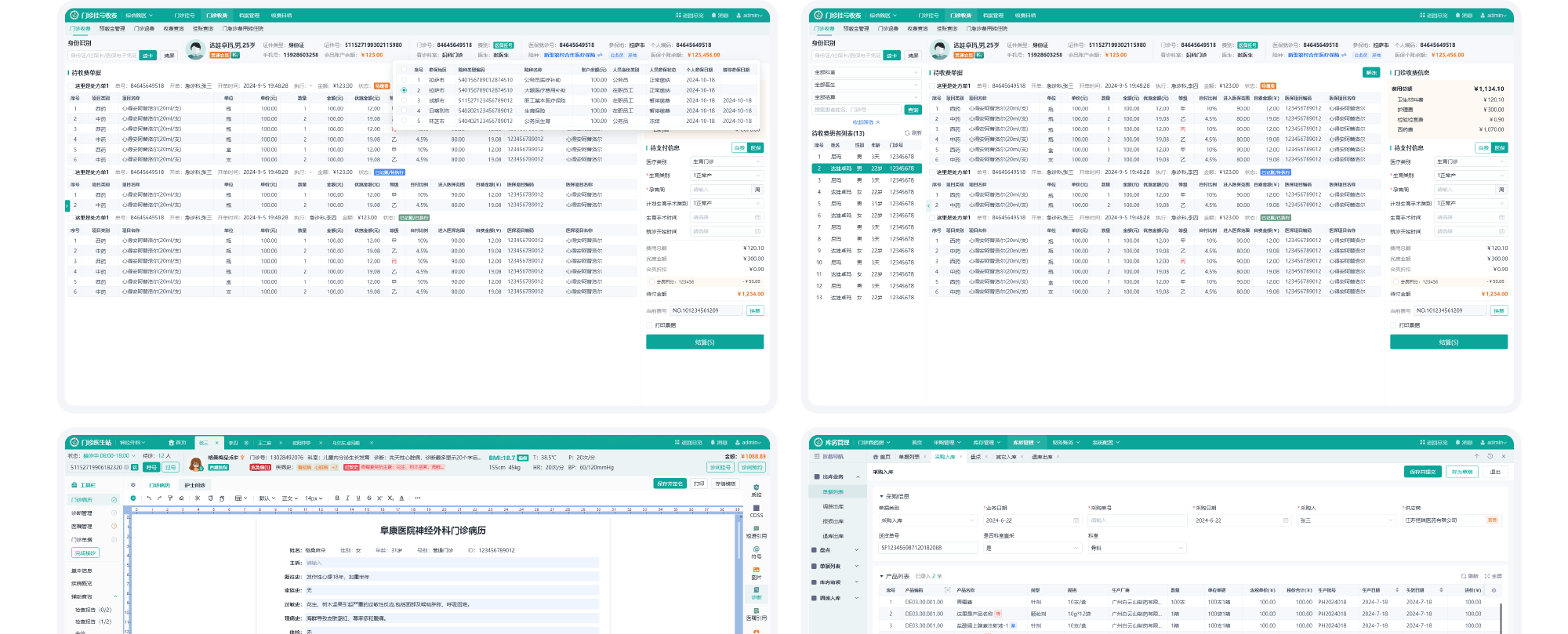
Task: Open 其它入库 tab in warehouse window
Action: coord(1005,457)
